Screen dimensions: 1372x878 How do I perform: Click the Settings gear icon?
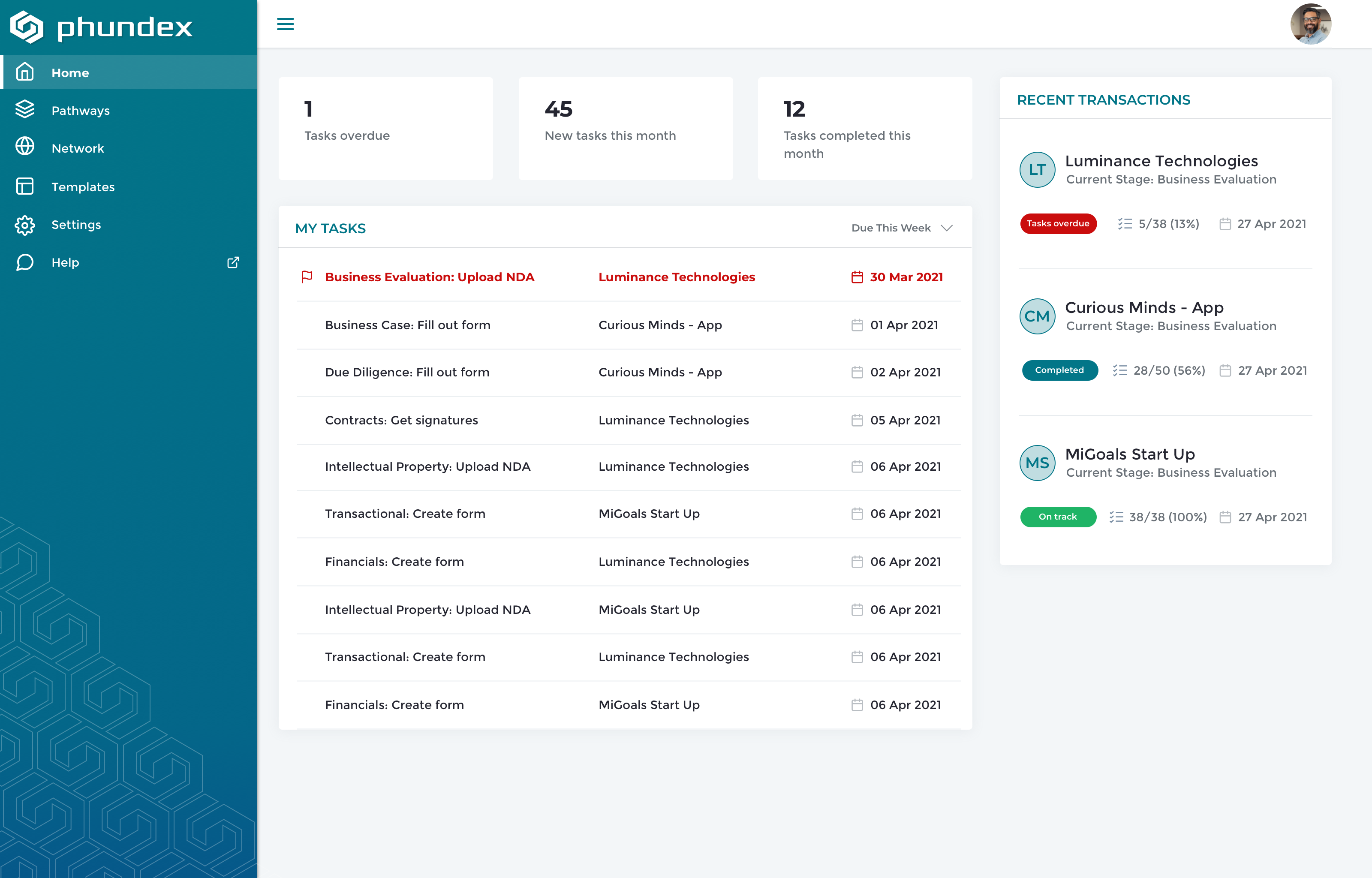(x=24, y=225)
